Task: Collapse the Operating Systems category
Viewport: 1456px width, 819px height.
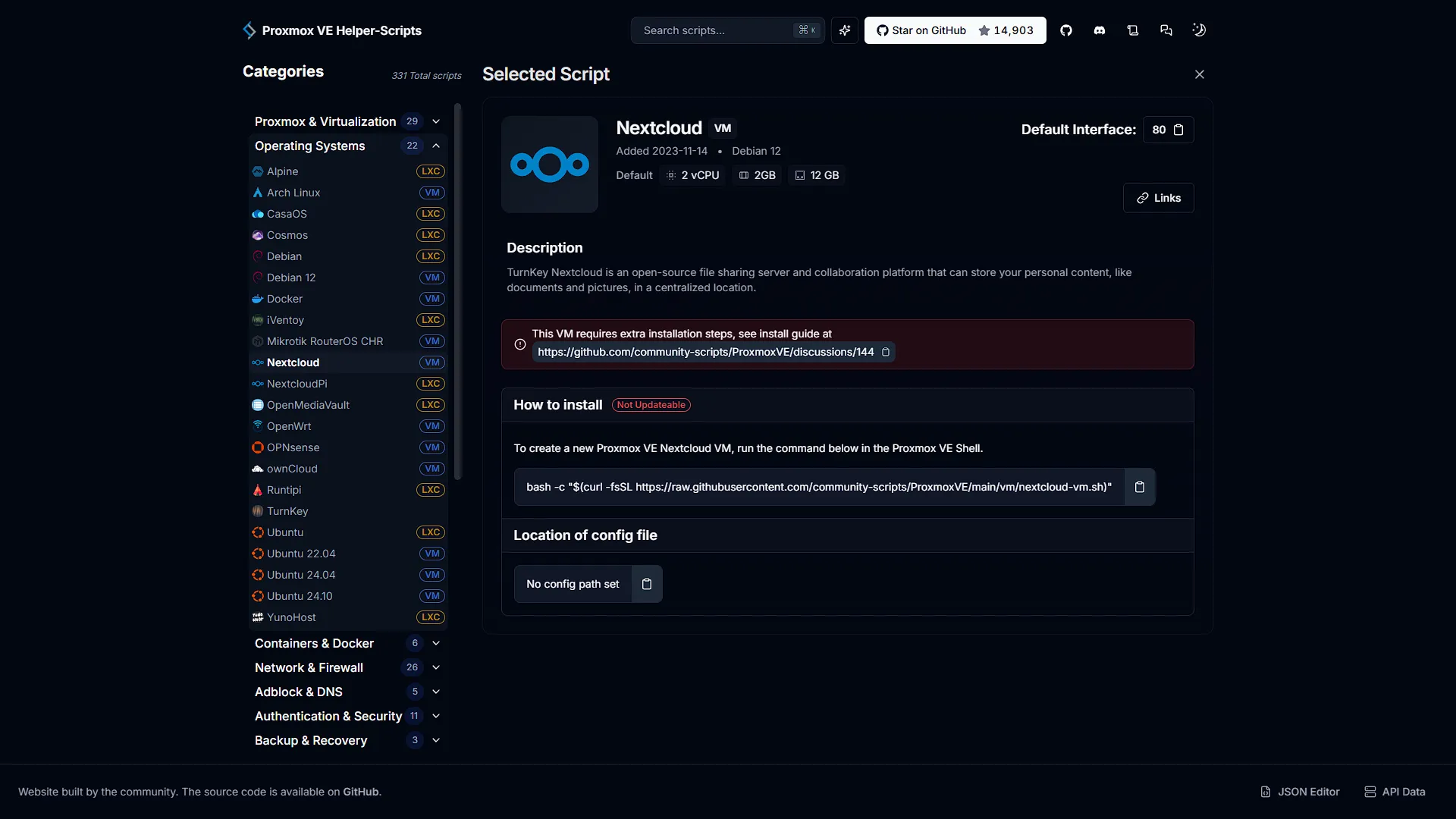Action: click(348, 146)
